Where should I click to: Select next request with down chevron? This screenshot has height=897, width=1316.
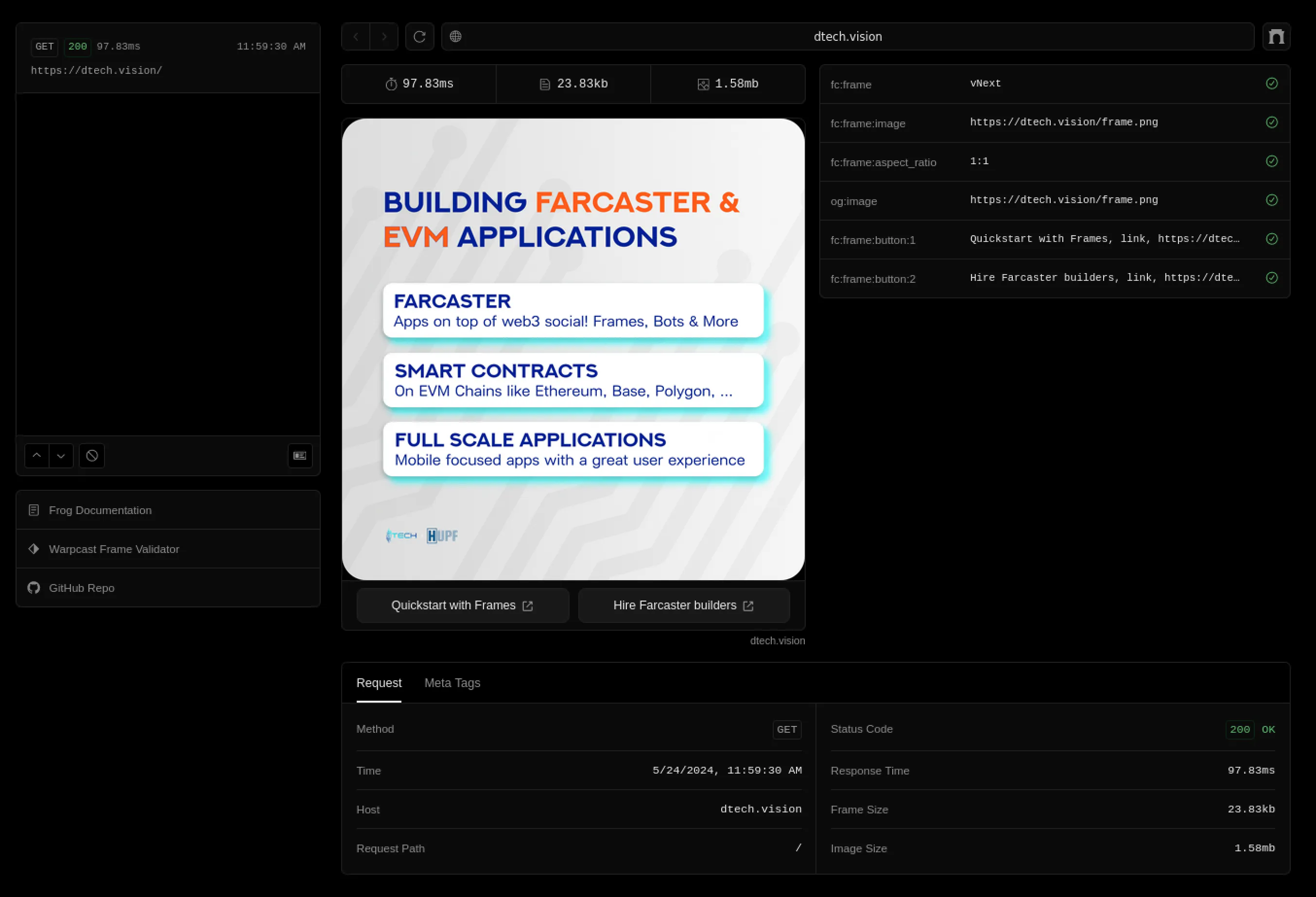(x=61, y=455)
